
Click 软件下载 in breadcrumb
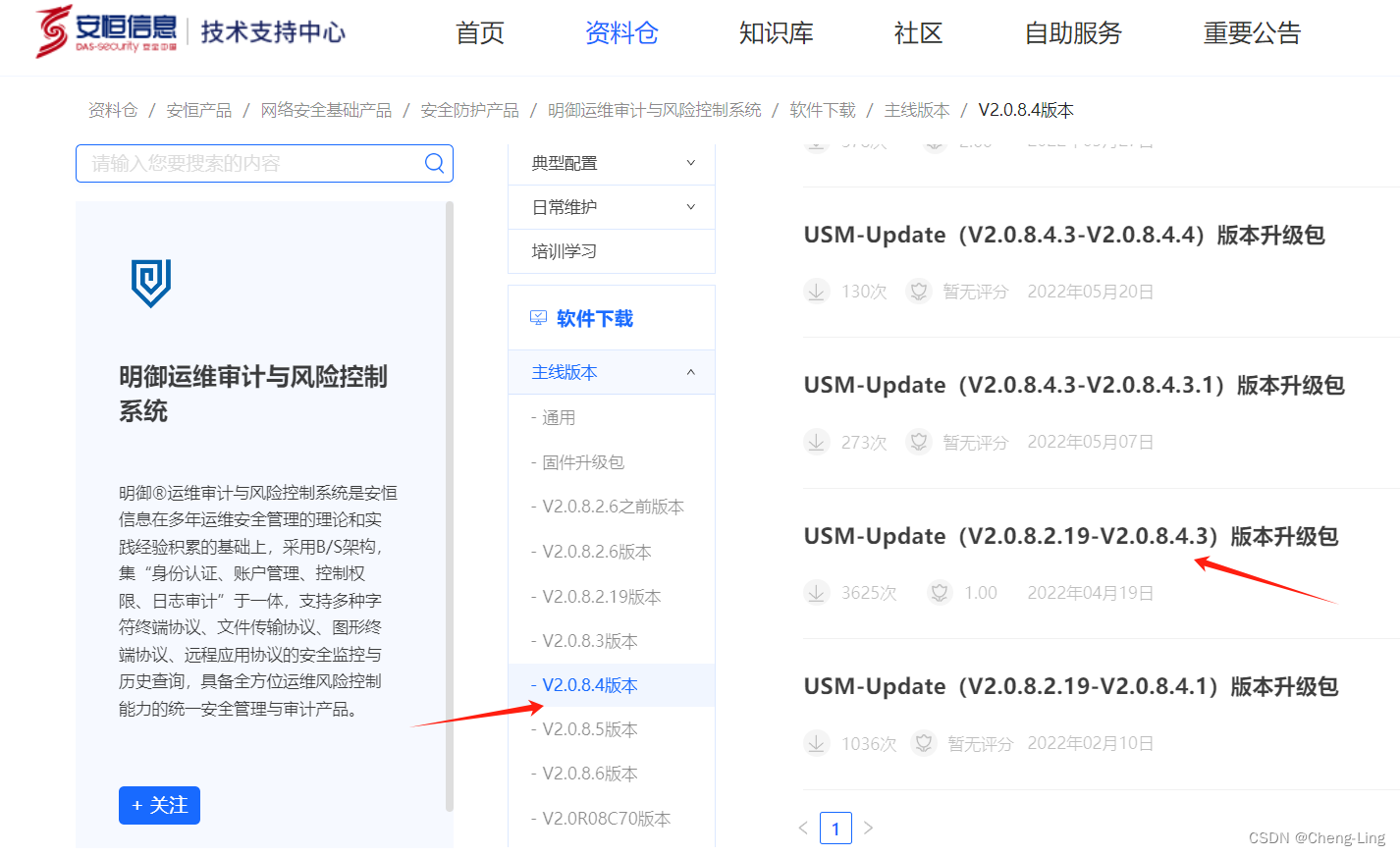pos(823,110)
